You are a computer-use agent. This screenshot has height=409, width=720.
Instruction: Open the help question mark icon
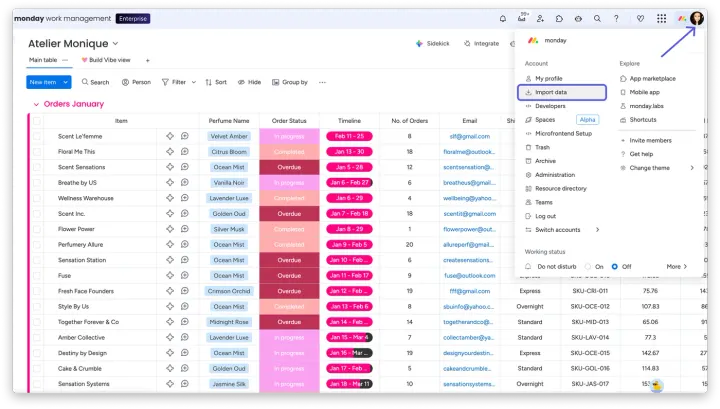(x=616, y=19)
